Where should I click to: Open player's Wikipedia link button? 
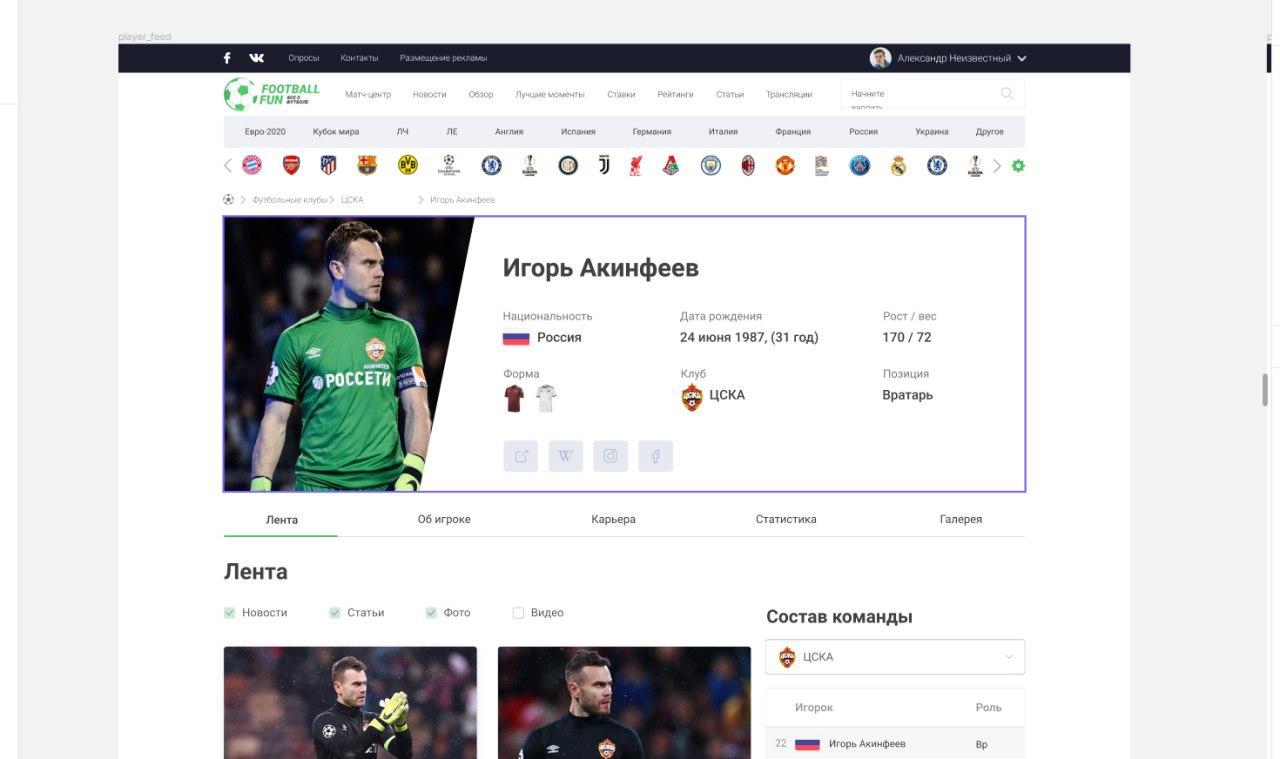pos(565,456)
